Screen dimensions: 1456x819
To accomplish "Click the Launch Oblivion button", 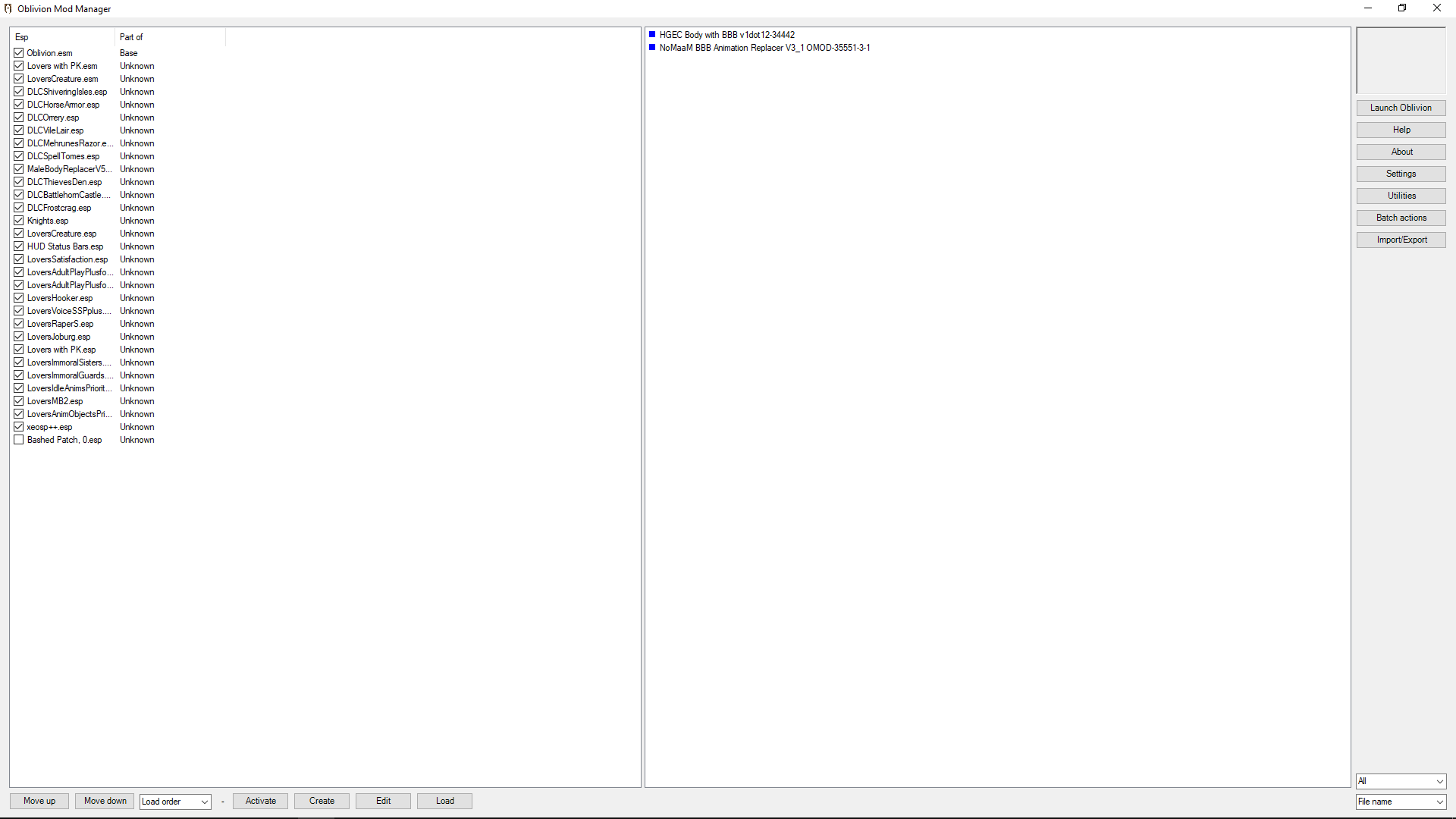I will click(x=1401, y=108).
